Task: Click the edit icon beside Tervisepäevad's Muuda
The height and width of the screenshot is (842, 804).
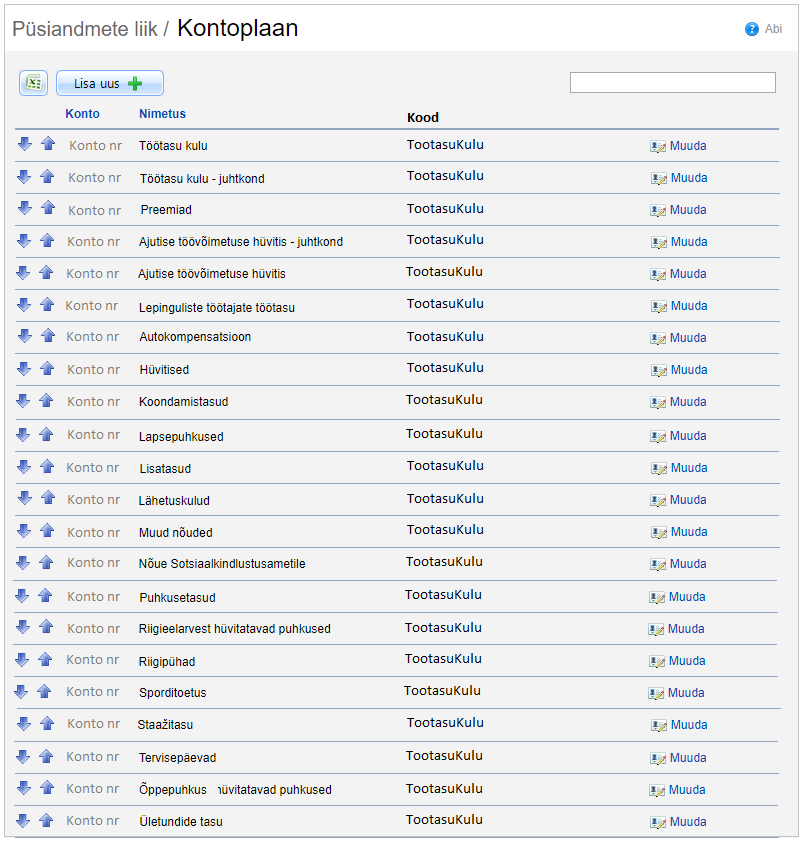Action: pos(658,758)
